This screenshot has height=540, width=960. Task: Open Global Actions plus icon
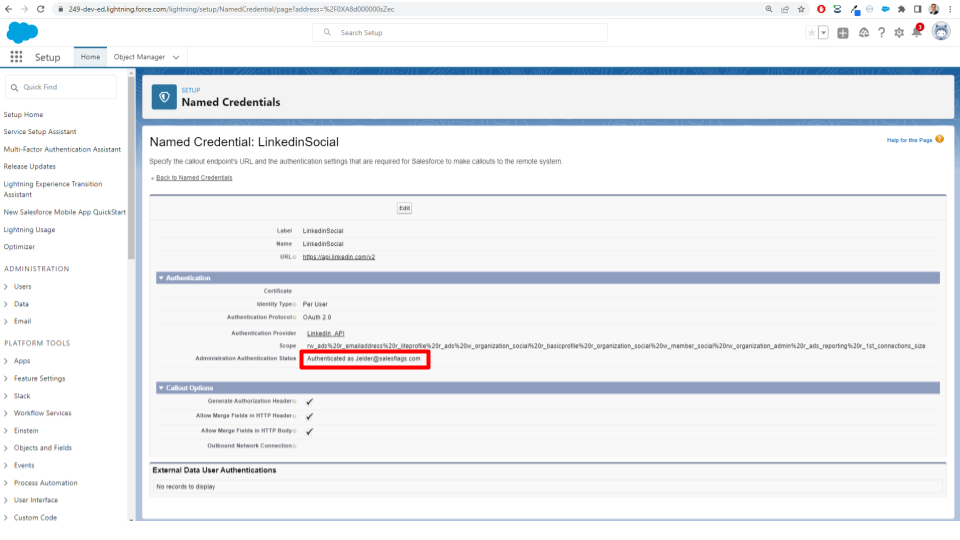[x=843, y=33]
